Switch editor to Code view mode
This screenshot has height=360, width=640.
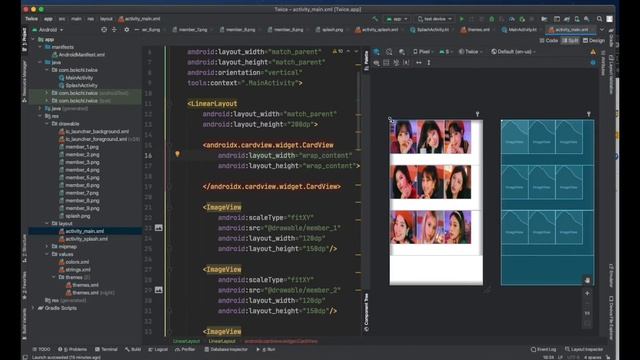[549, 40]
